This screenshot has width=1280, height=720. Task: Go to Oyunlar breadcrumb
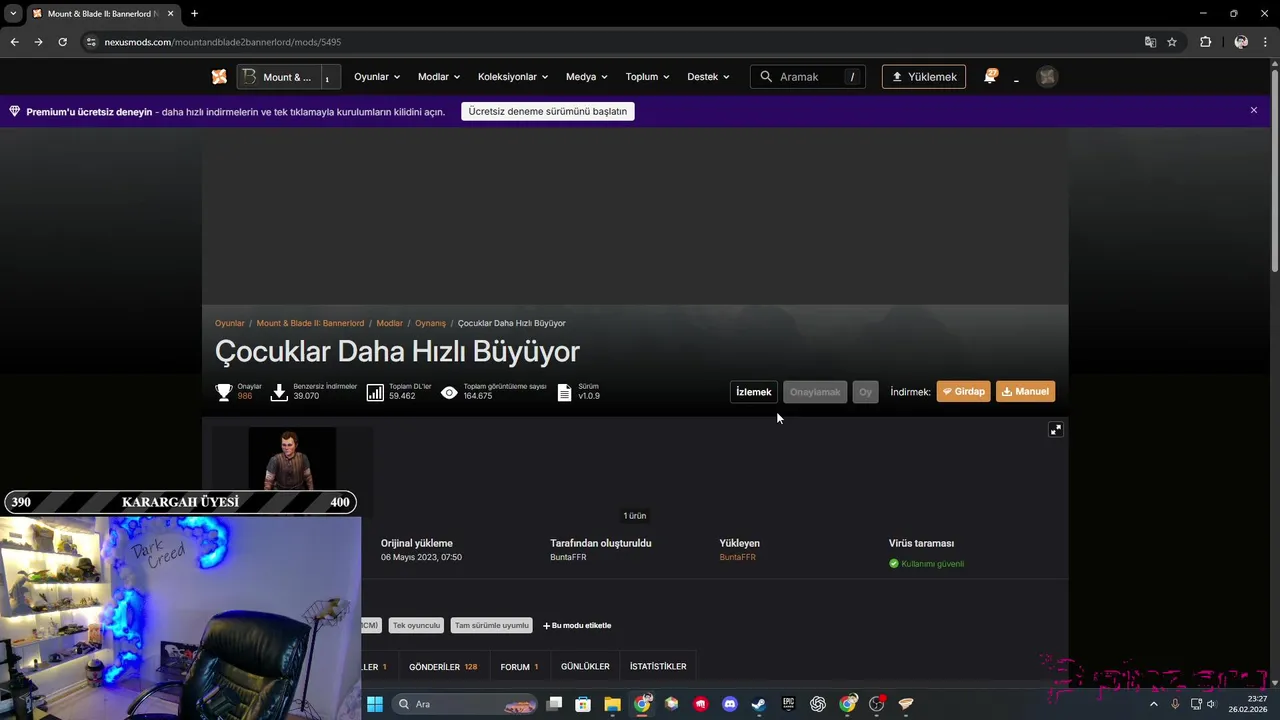230,323
